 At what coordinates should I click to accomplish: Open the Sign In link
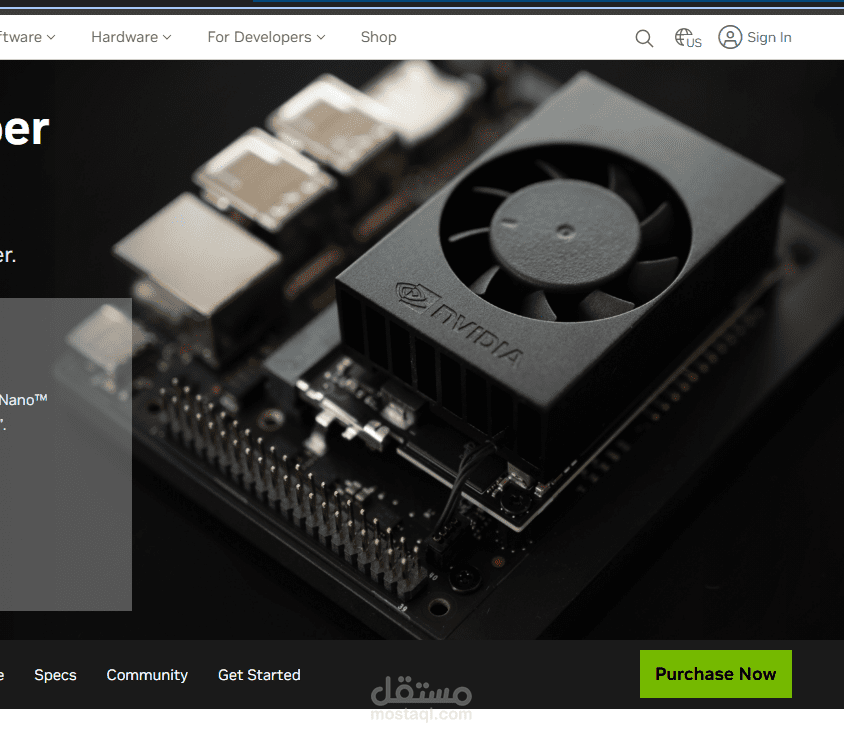pyautogui.click(x=769, y=37)
